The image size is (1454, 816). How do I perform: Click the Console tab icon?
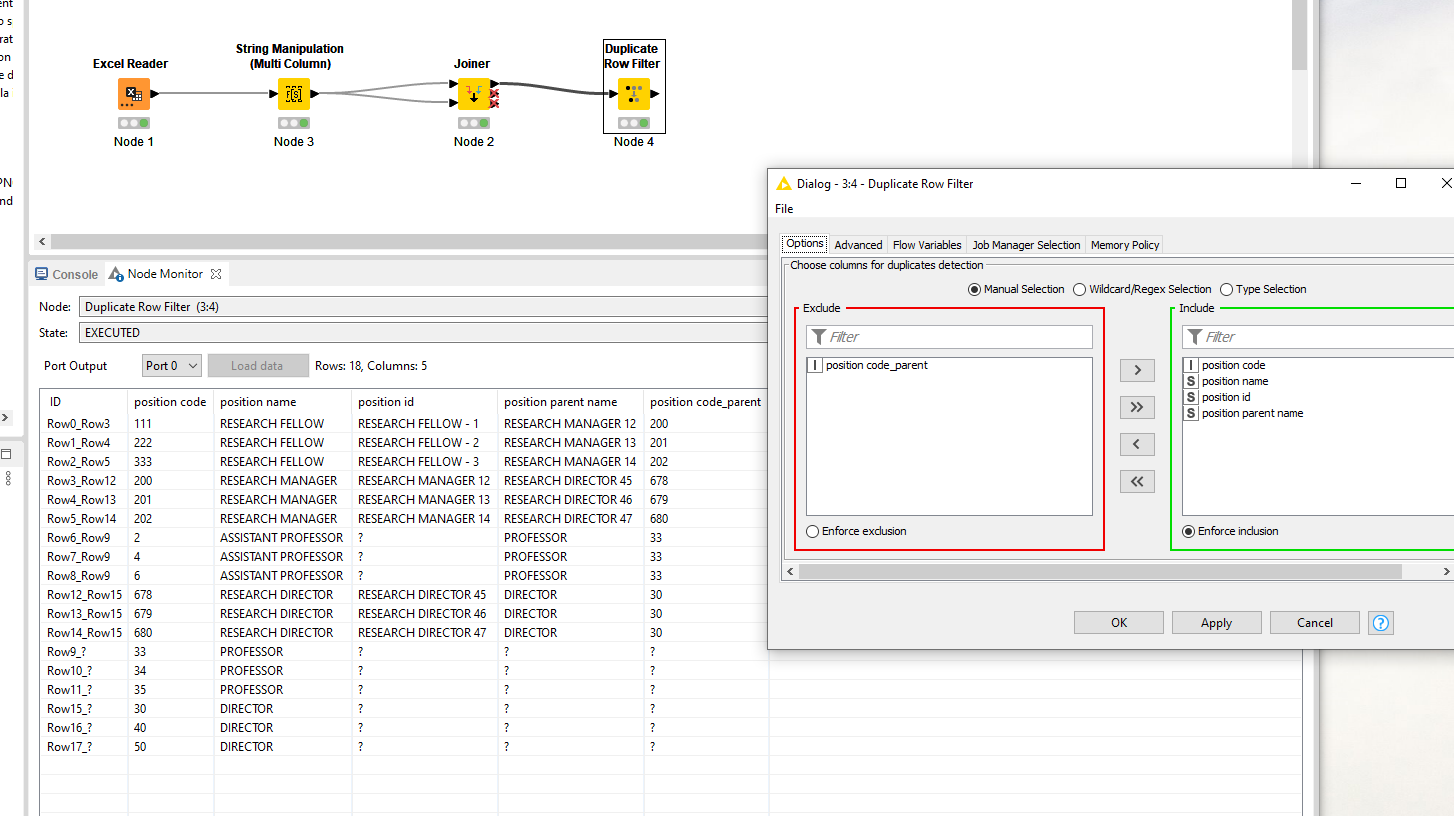[42, 274]
